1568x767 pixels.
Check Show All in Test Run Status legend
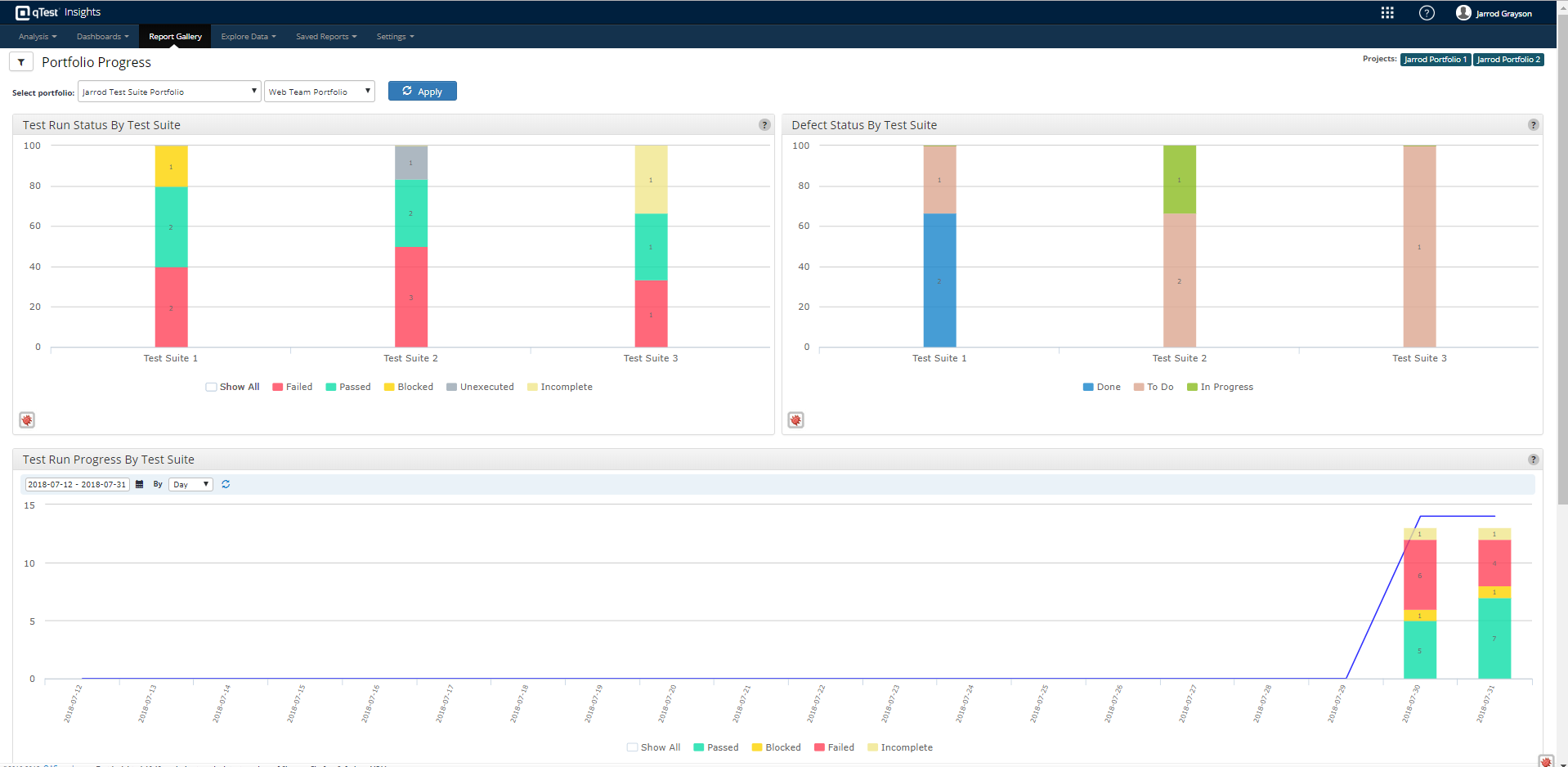pos(212,388)
